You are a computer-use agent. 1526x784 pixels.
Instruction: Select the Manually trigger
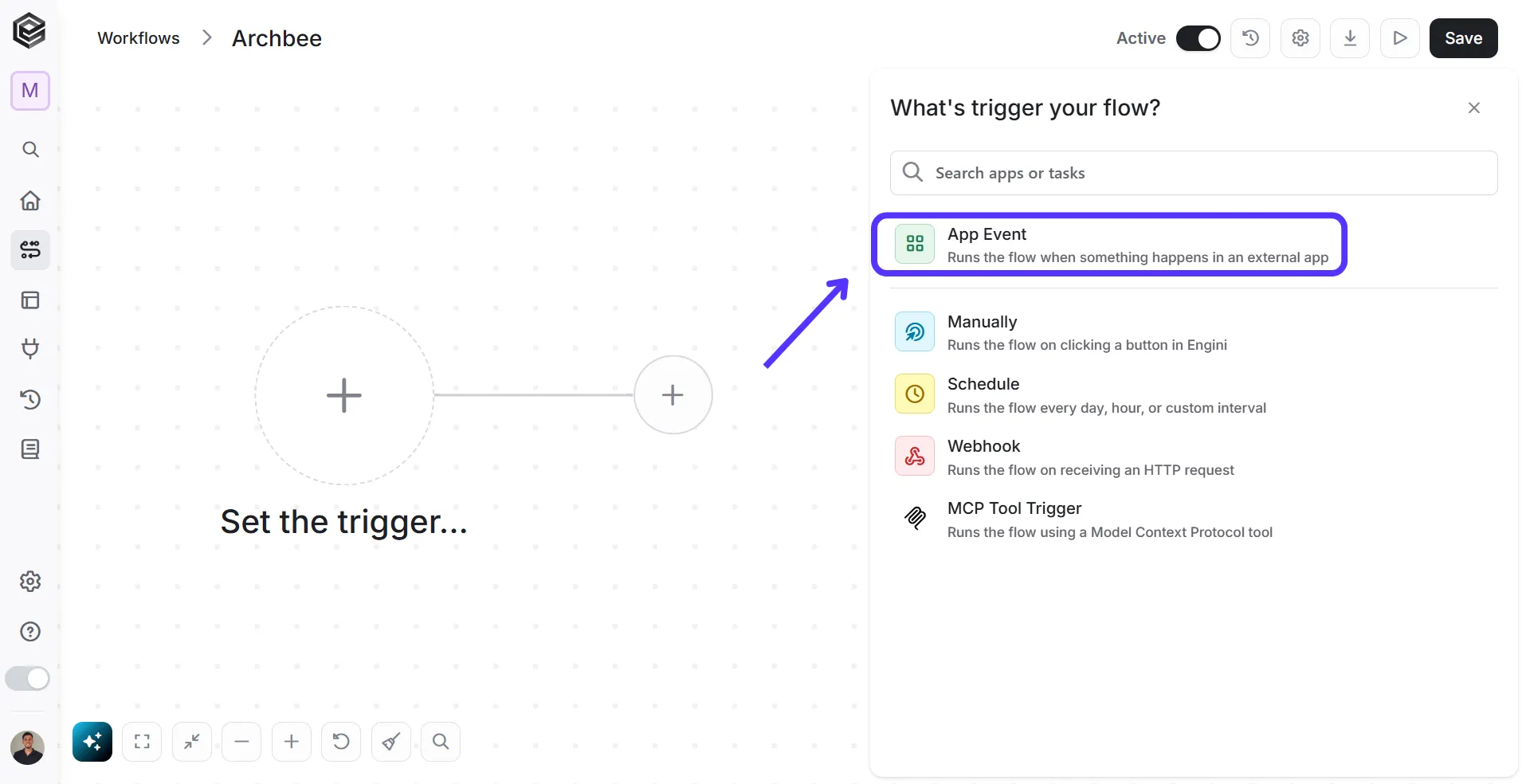[1194, 332]
